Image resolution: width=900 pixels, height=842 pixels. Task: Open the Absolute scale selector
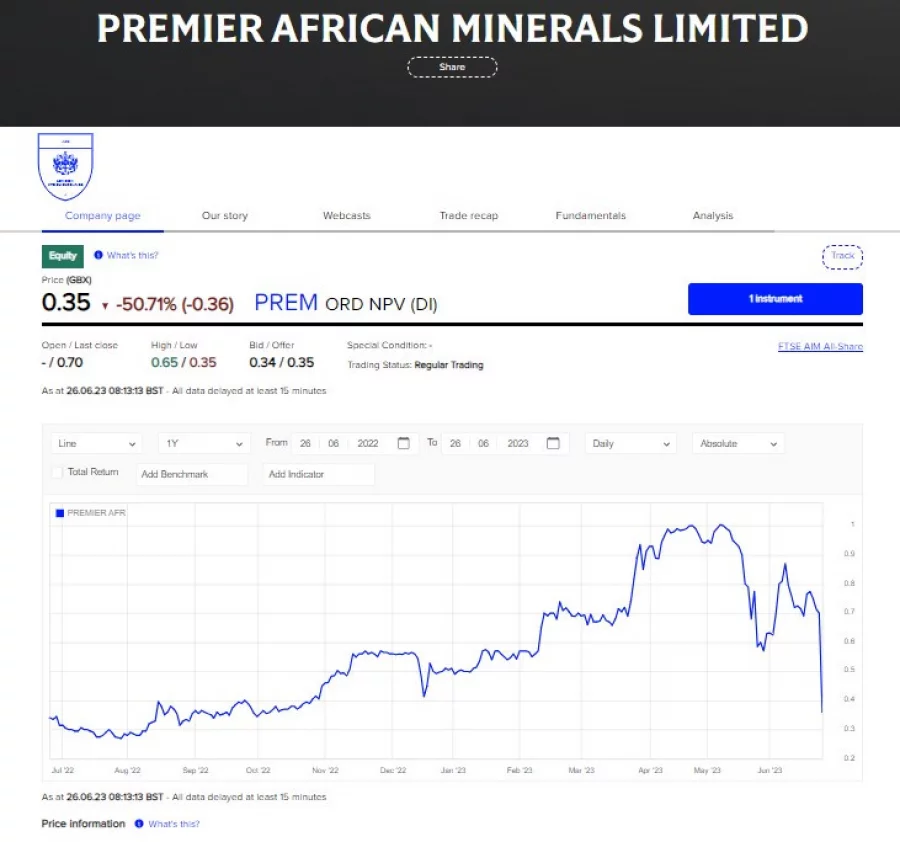737,442
